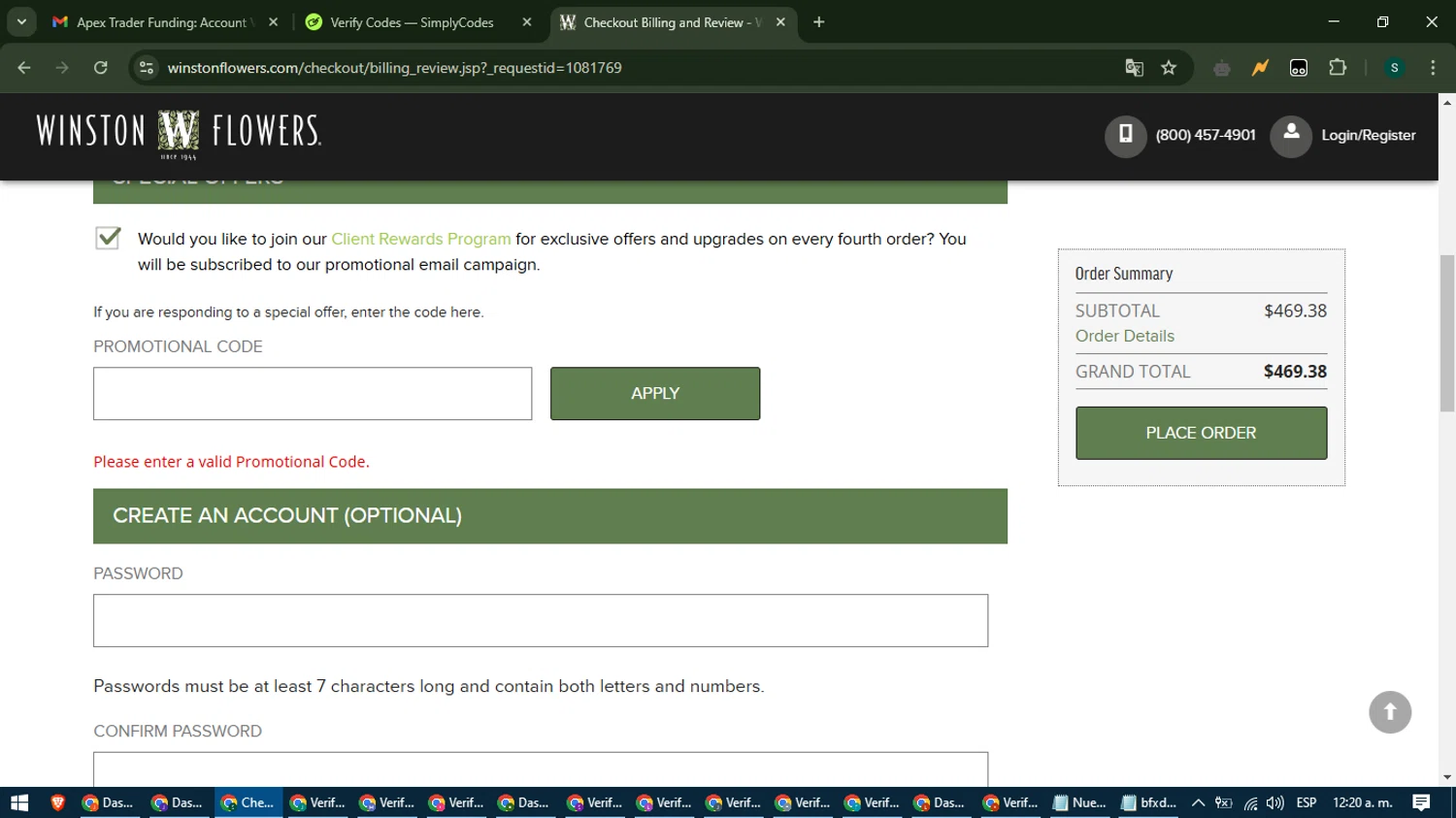Switch to the Verify Codes SimplyCodes tab
This screenshot has height=818, width=1456.
(417, 22)
